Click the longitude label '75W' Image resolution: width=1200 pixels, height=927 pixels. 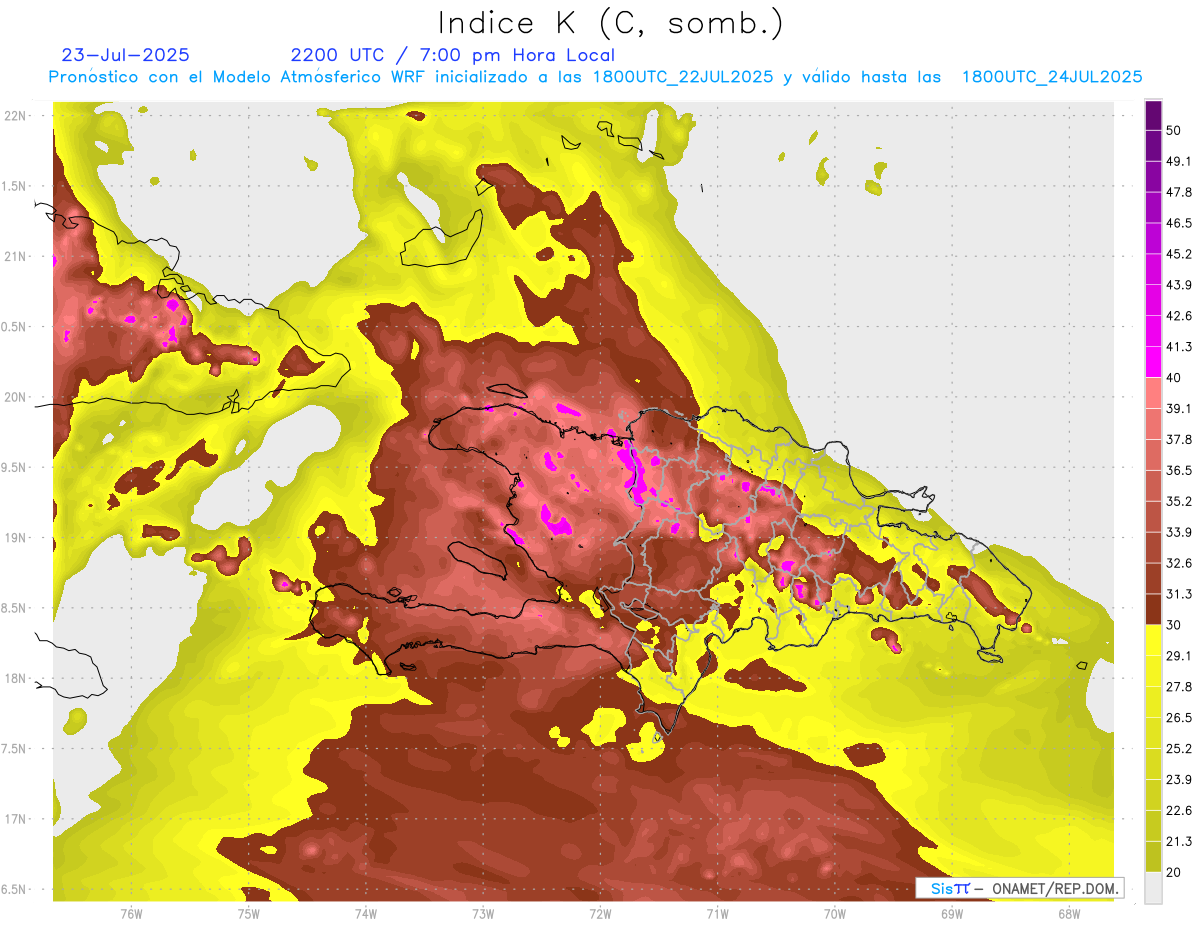[248, 913]
